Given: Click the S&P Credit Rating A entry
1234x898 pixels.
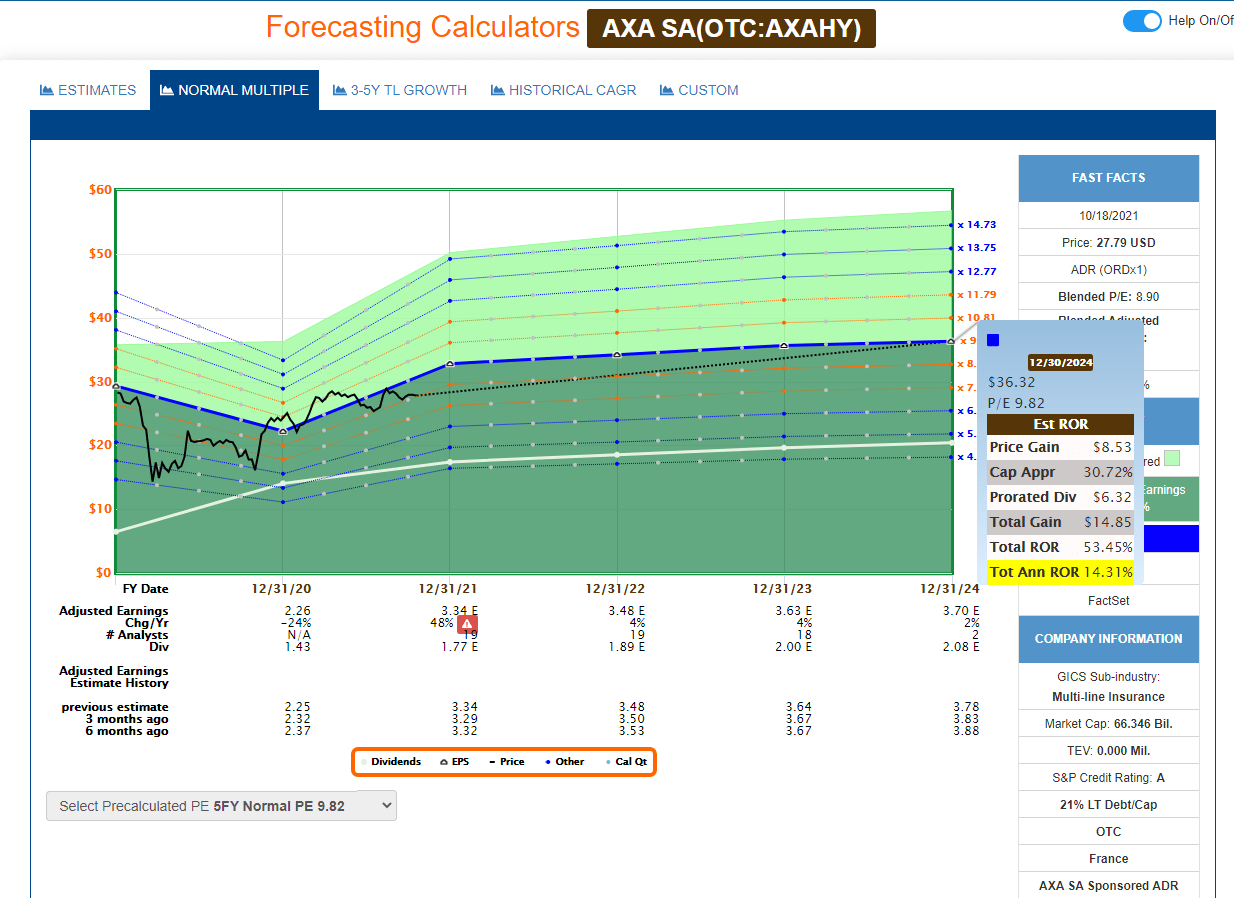Looking at the screenshot, I should pos(1108,777).
